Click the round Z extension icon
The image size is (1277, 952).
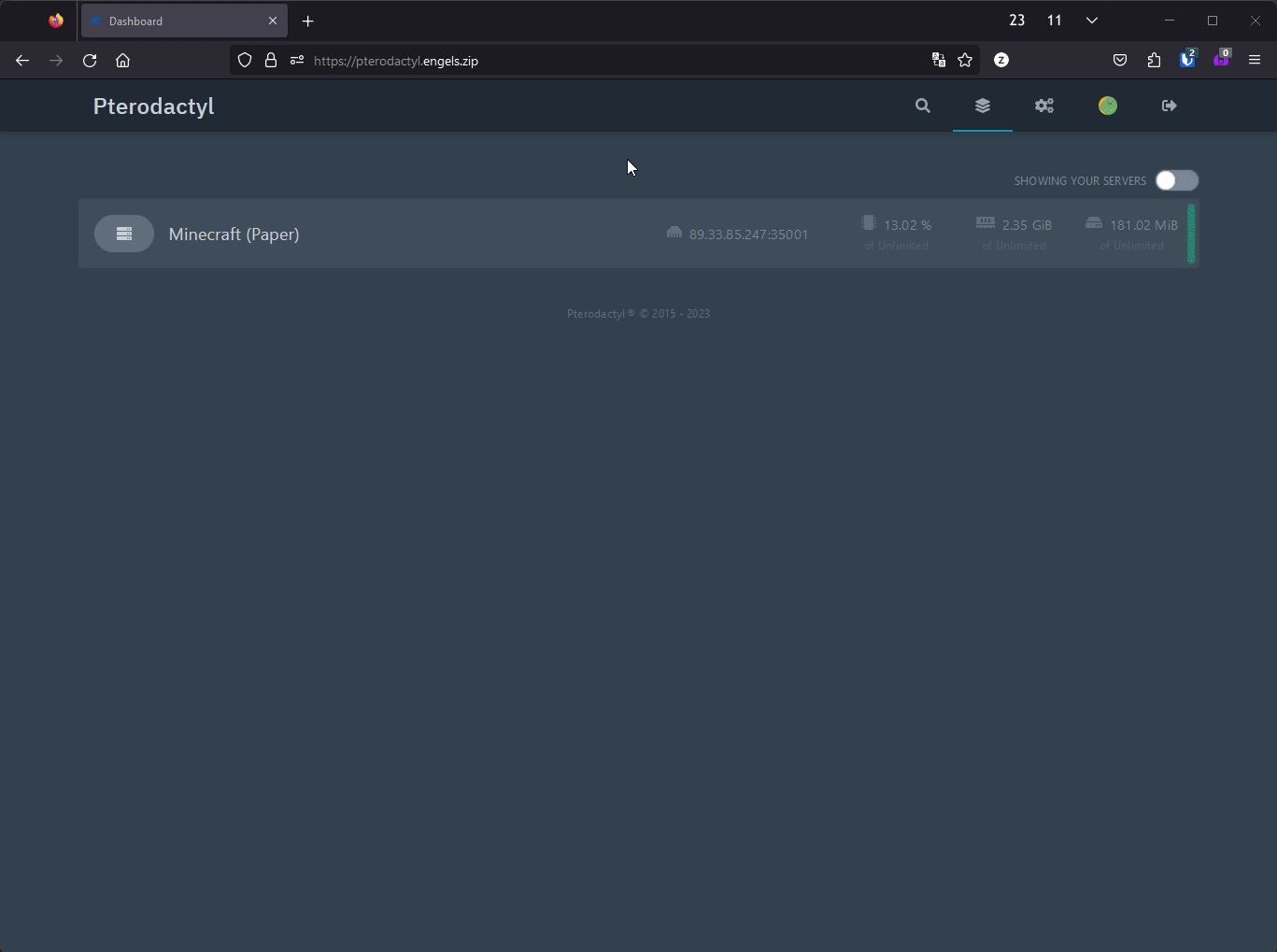1001,60
